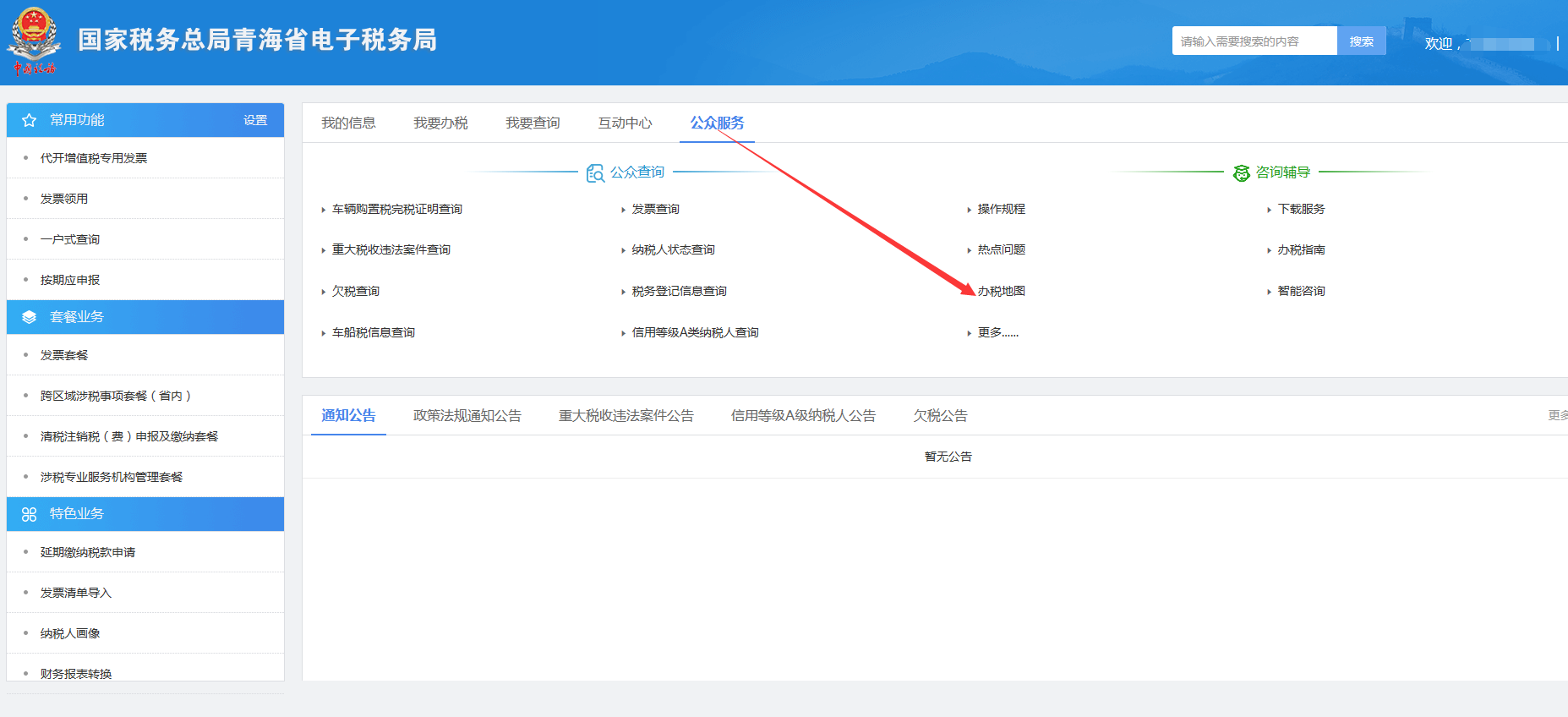Switch to the 我的信息 tab
The width and height of the screenshot is (1568, 717).
click(x=348, y=123)
